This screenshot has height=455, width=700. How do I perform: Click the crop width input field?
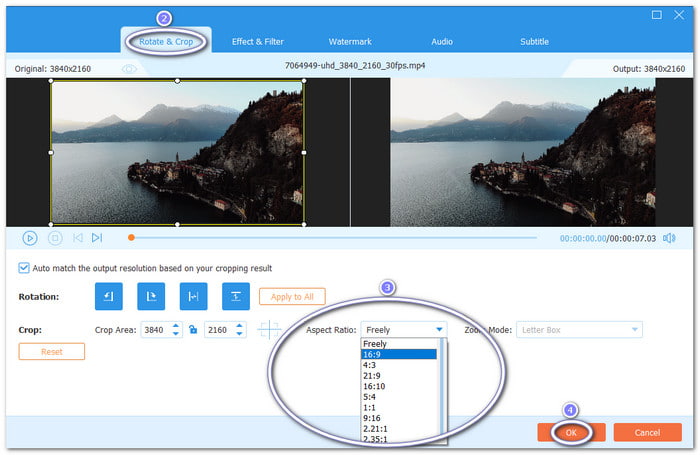tap(156, 330)
